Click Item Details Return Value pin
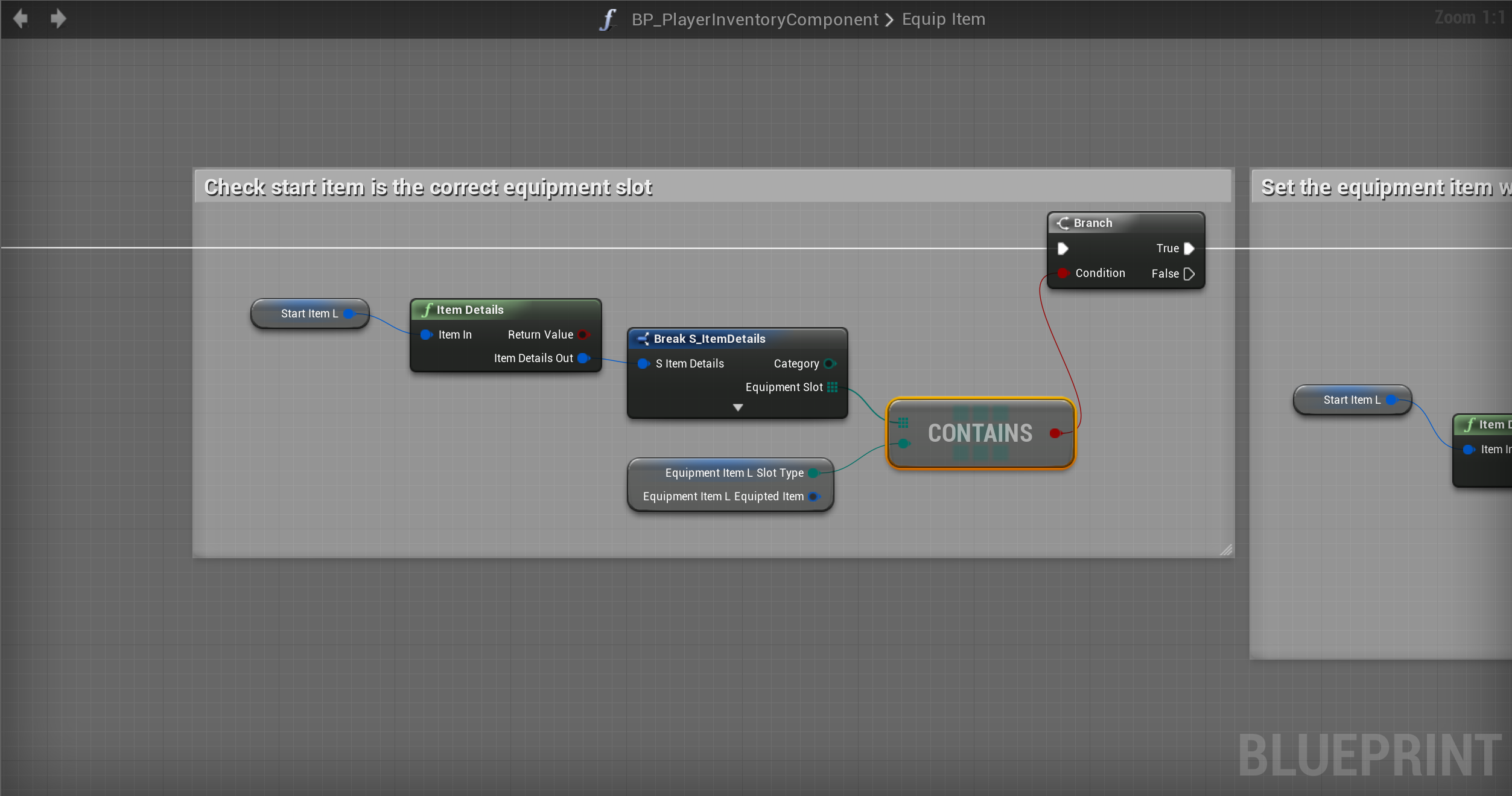This screenshot has width=1512, height=796. pyautogui.click(x=583, y=334)
